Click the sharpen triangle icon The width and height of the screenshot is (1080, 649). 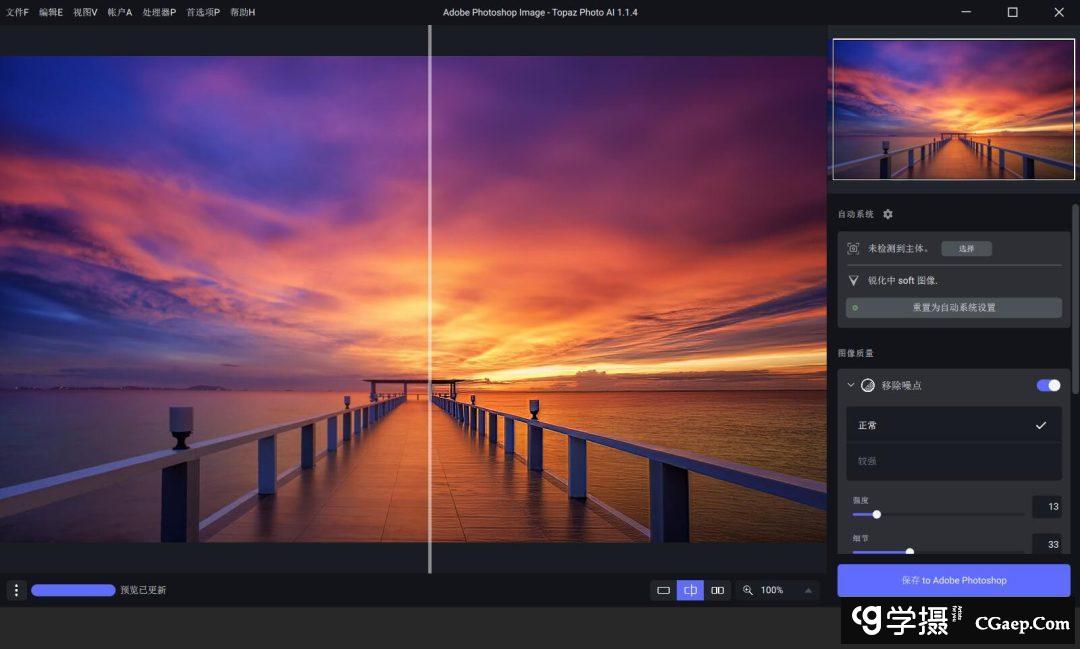pyautogui.click(x=853, y=281)
